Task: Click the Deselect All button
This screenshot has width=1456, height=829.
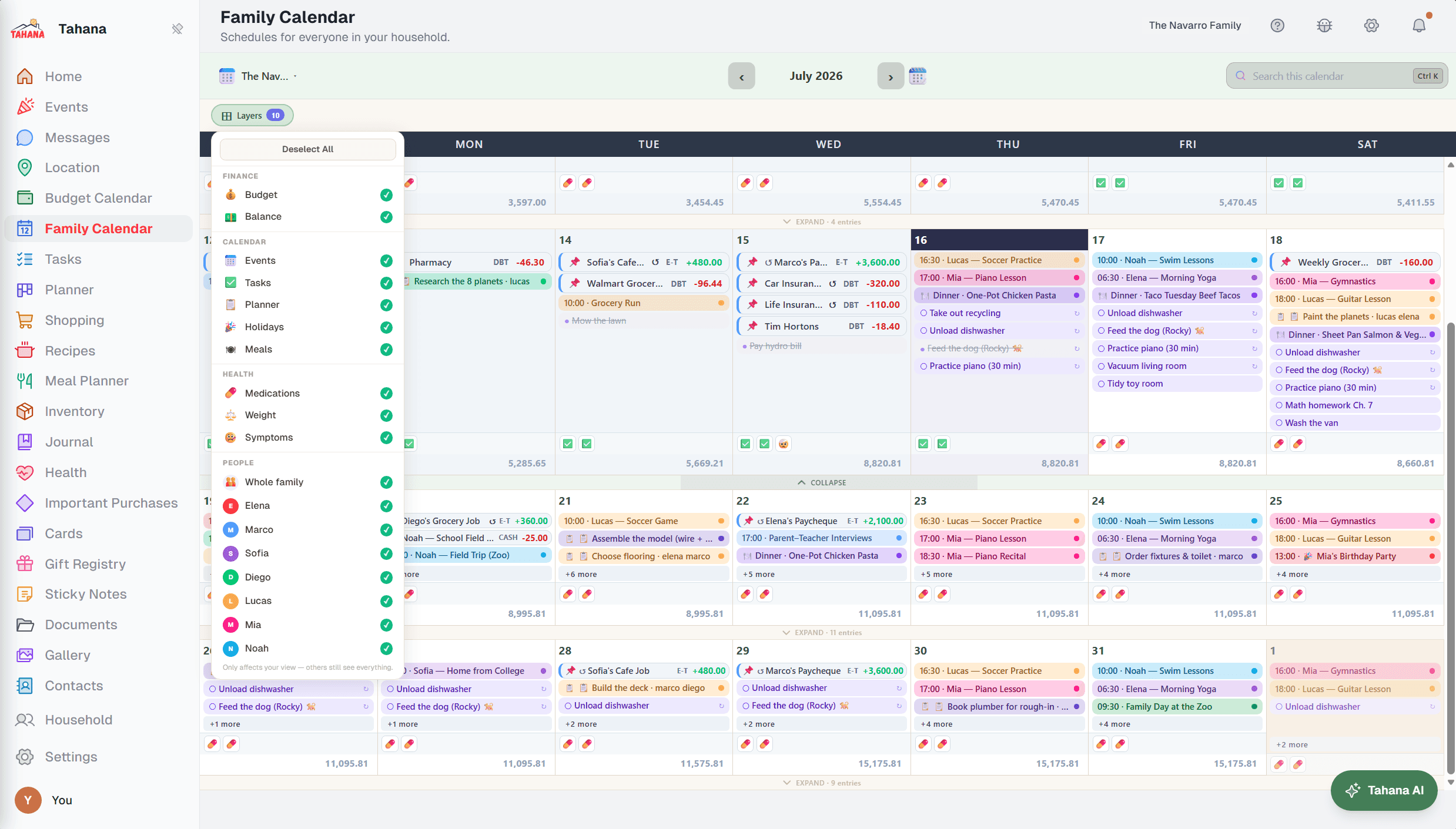Action: coord(307,149)
